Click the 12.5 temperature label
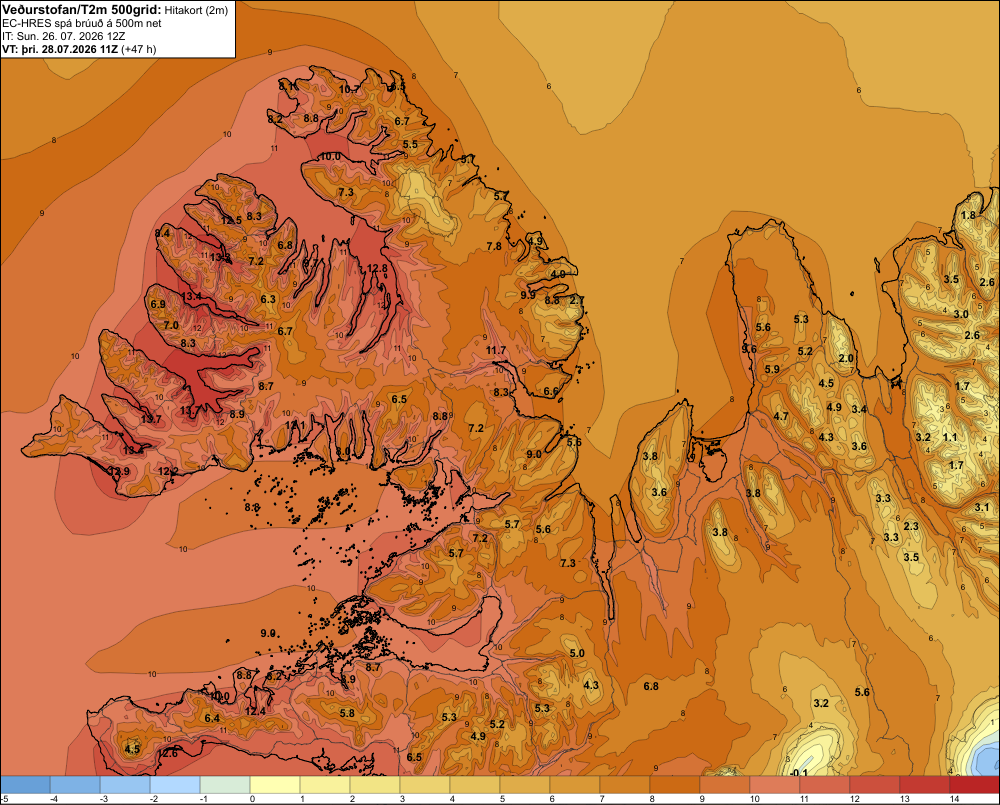Viewport: 1000px width, 805px height. 232,220
